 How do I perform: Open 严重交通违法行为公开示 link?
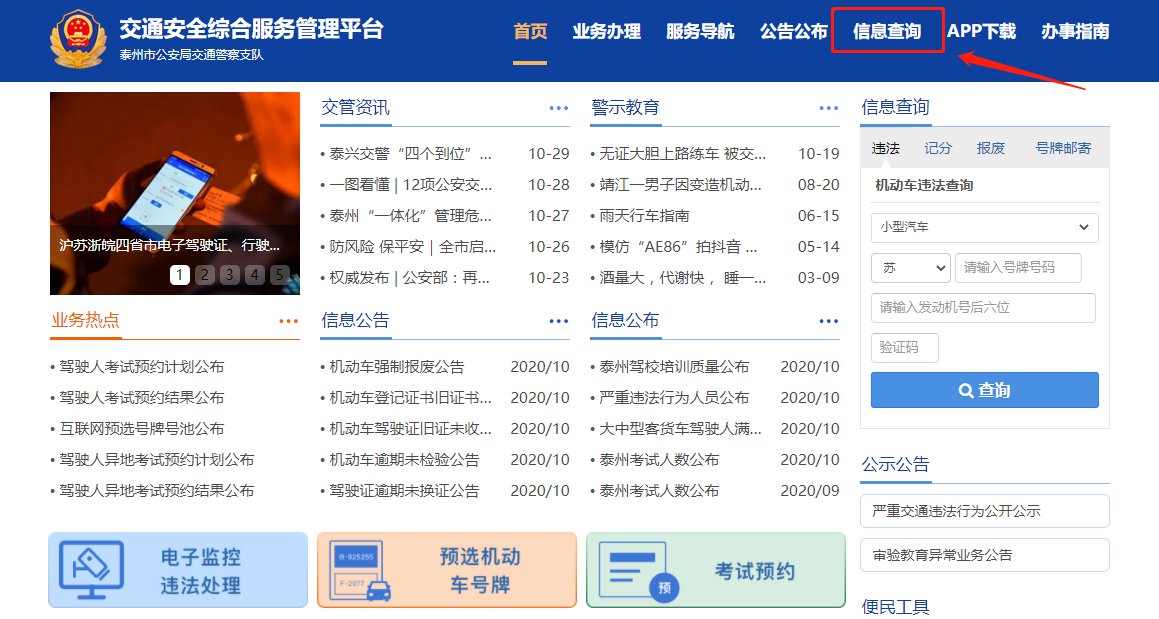(984, 511)
